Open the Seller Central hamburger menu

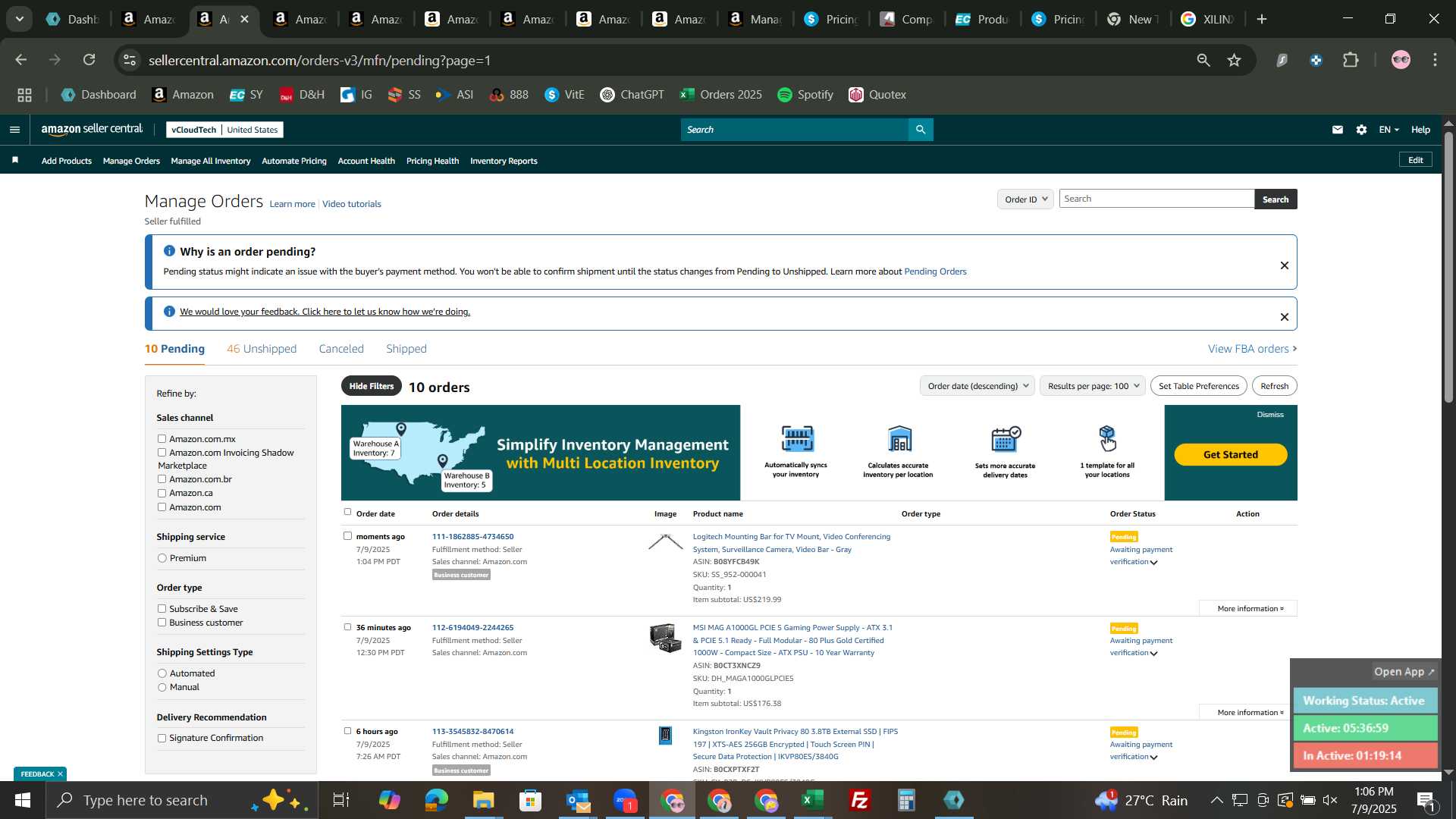click(x=14, y=130)
